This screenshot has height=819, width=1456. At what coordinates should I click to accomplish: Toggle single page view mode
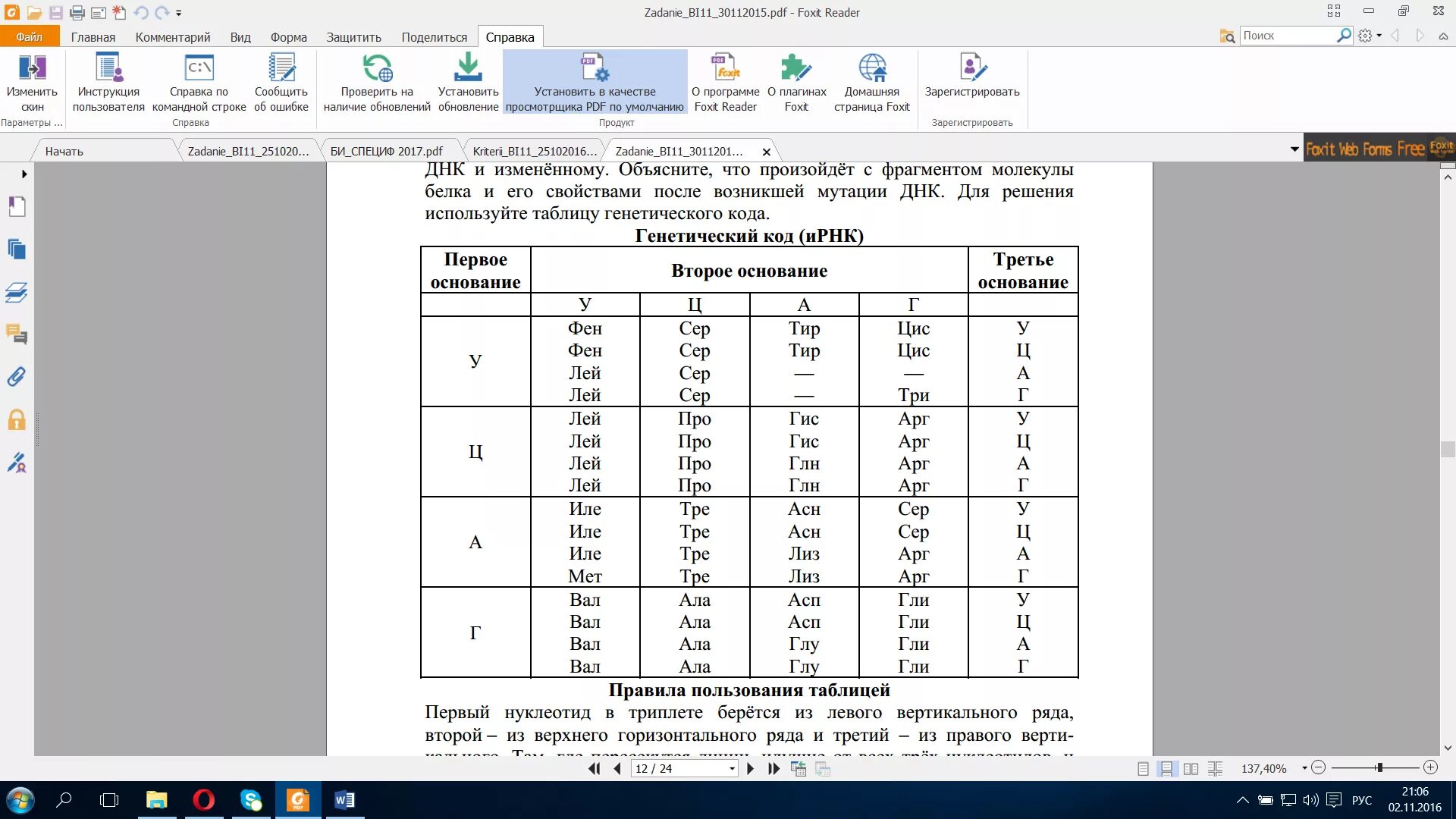1143,768
